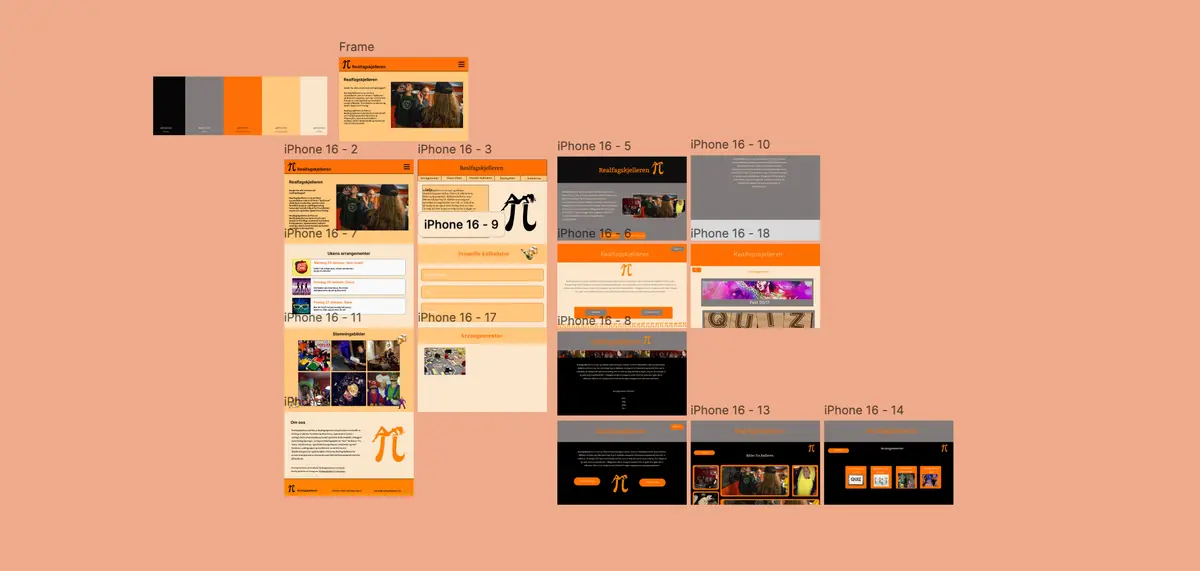Viewport: 1200px width, 571px height.
Task: Click the hero photo in iPhone 16 - 2
Action: coord(372,207)
